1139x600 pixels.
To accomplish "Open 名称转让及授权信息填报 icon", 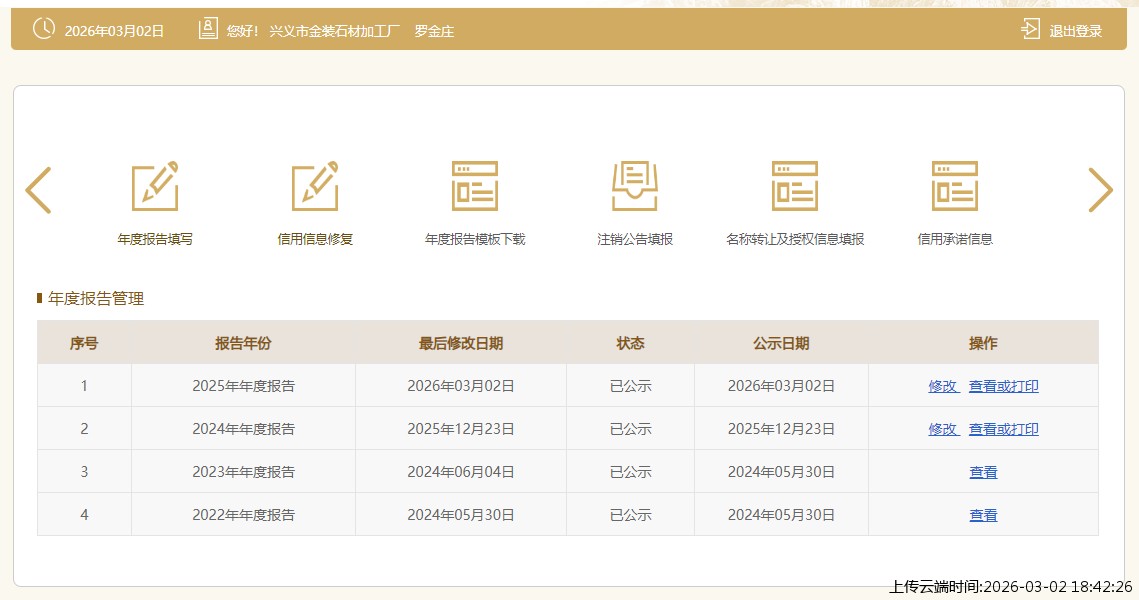I will 795,186.
